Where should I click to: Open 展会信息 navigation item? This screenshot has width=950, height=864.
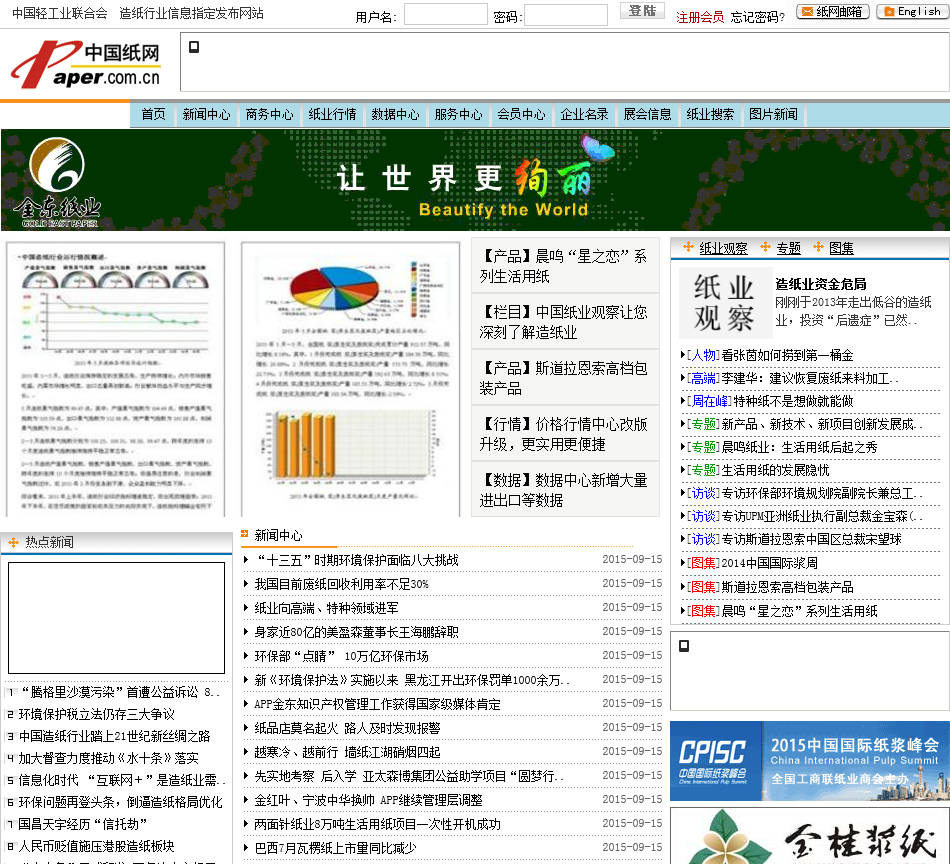(x=647, y=115)
